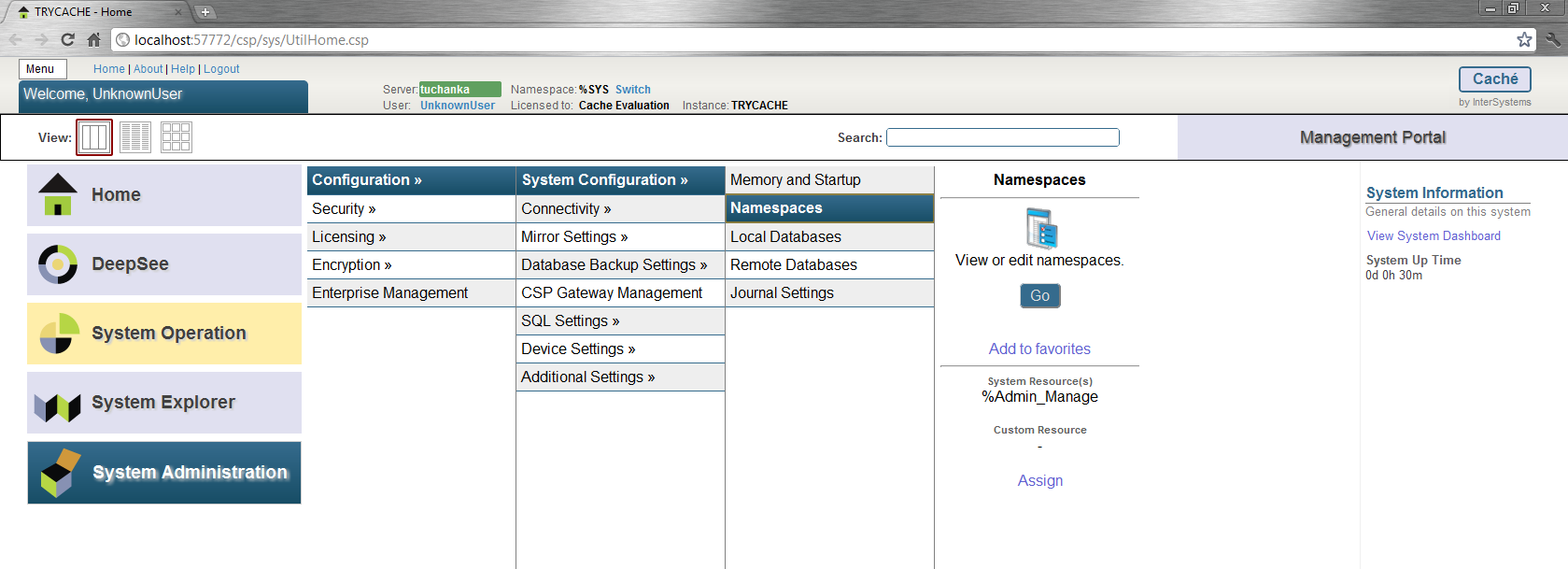Click the System Administration cube icon
The width and height of the screenshot is (1568, 569).
(60, 473)
